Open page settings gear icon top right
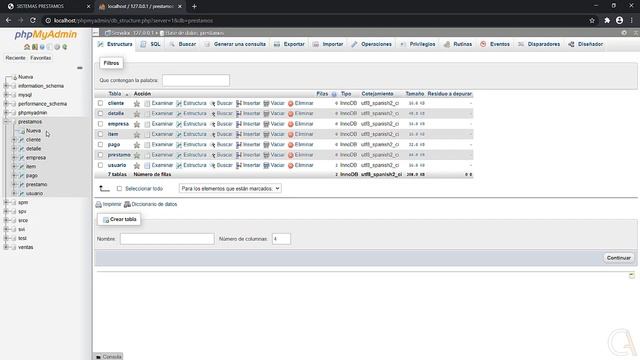The width and height of the screenshot is (640, 360). (x=624, y=33)
